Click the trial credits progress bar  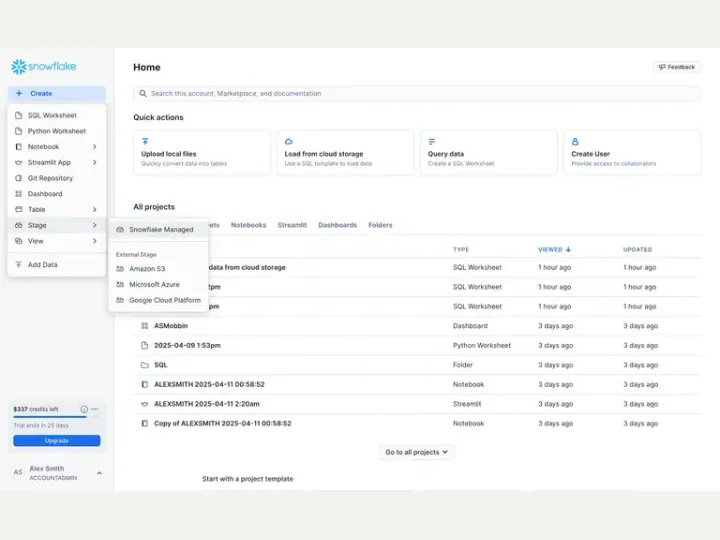click(56, 417)
